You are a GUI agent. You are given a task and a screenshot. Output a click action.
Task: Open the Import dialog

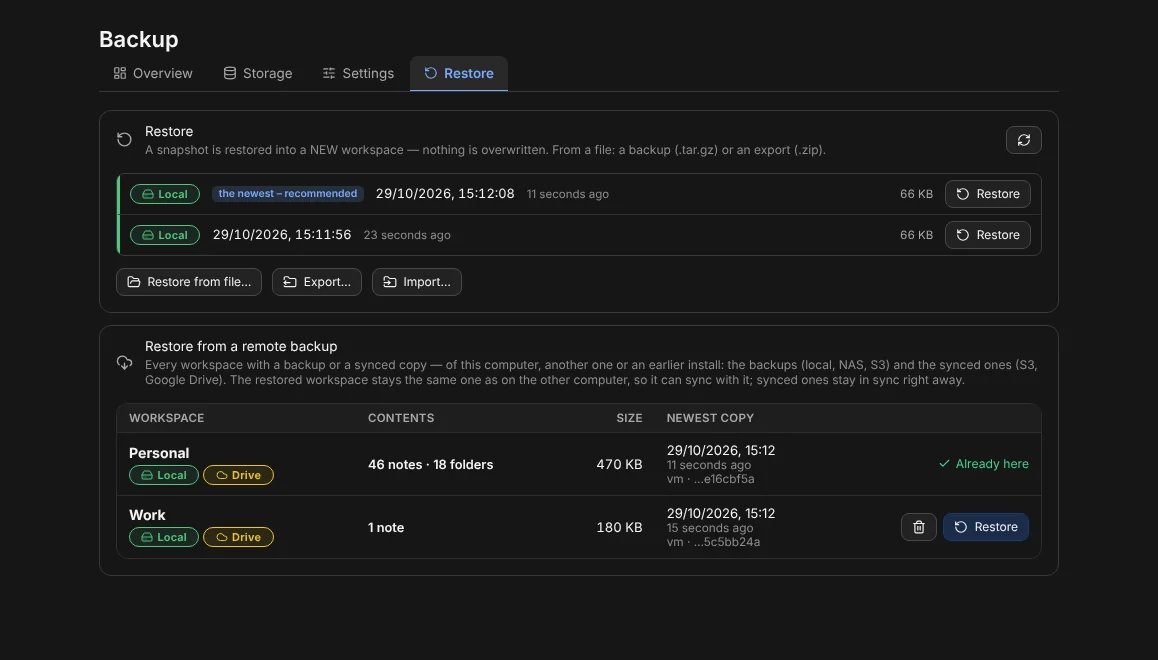(417, 282)
